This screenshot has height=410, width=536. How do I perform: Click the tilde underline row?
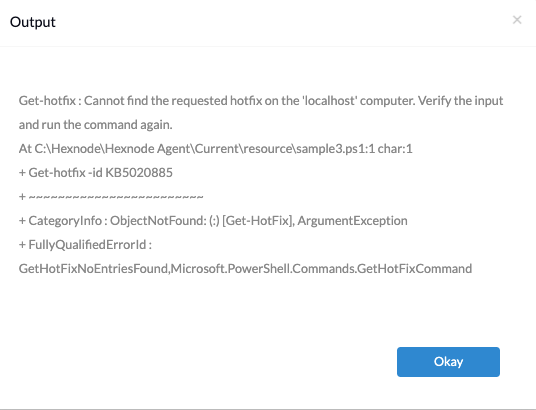[111, 197]
